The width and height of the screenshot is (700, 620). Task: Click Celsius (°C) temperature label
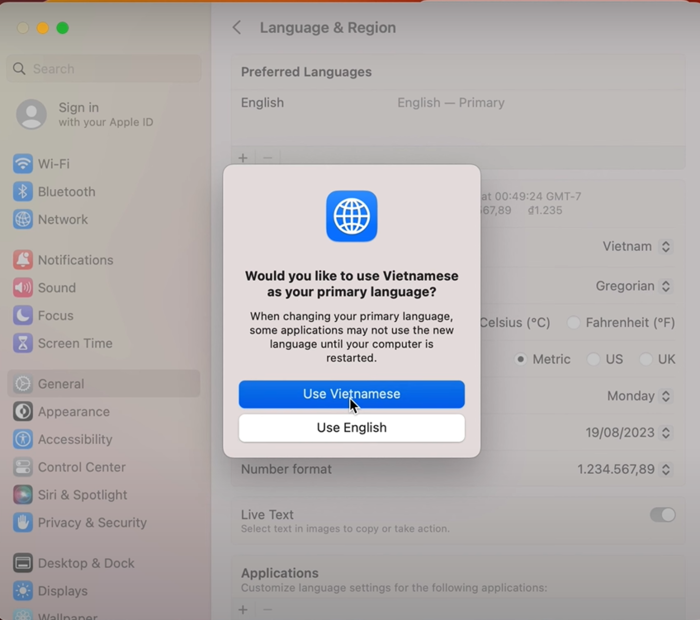point(515,322)
